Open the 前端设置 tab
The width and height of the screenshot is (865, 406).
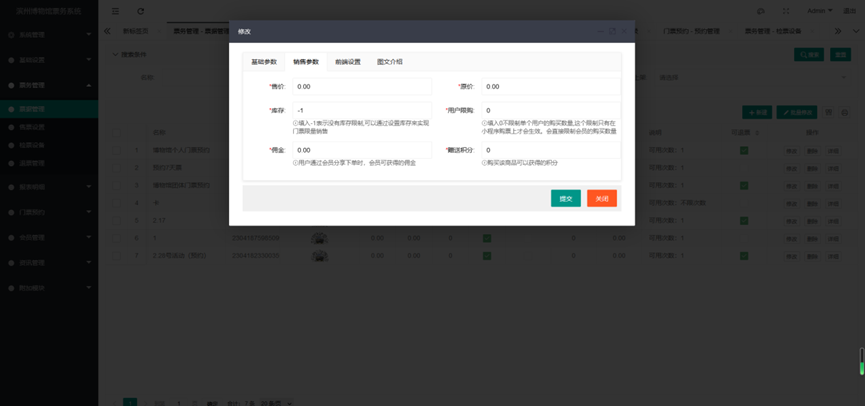(348, 62)
